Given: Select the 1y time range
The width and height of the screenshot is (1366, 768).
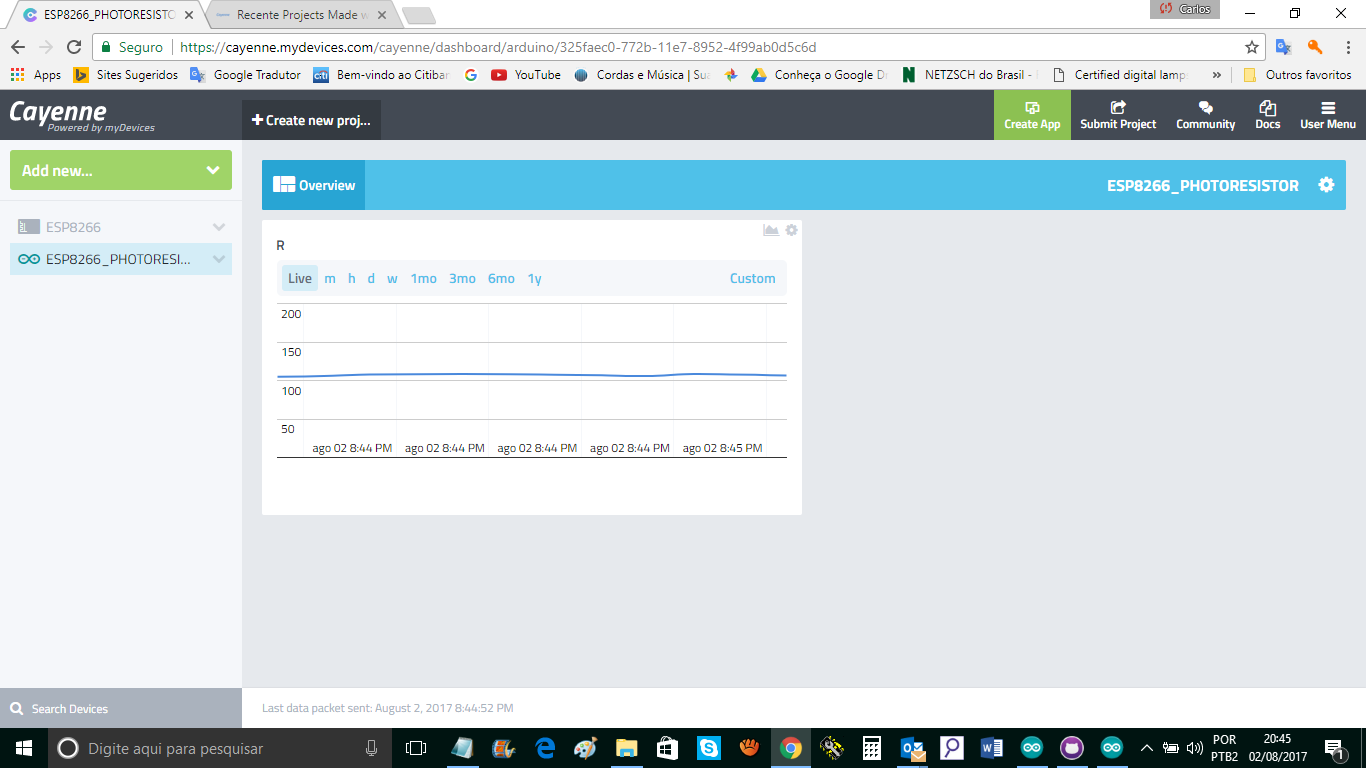Looking at the screenshot, I should point(535,279).
